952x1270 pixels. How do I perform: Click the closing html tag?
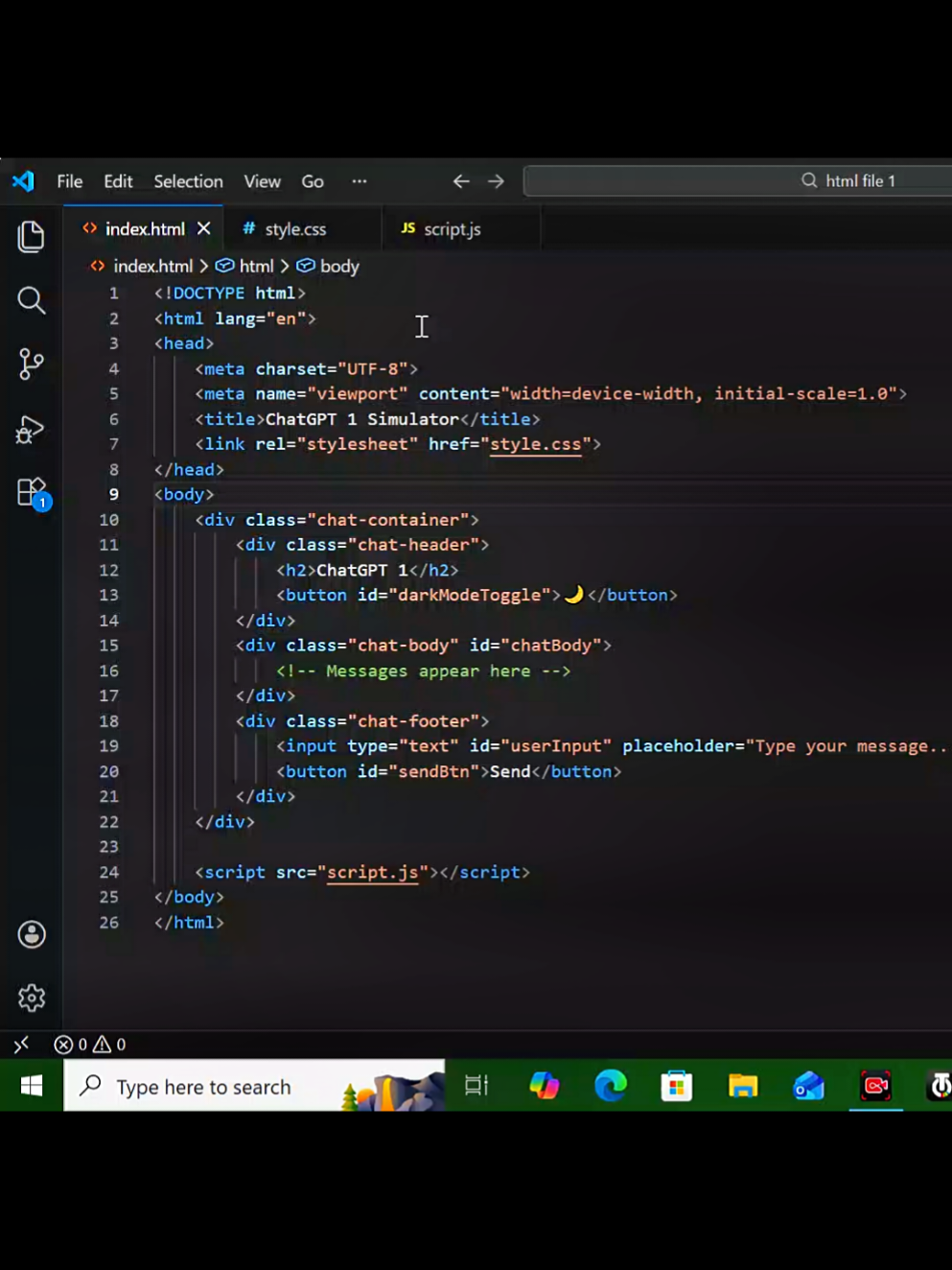pyautogui.click(x=189, y=923)
